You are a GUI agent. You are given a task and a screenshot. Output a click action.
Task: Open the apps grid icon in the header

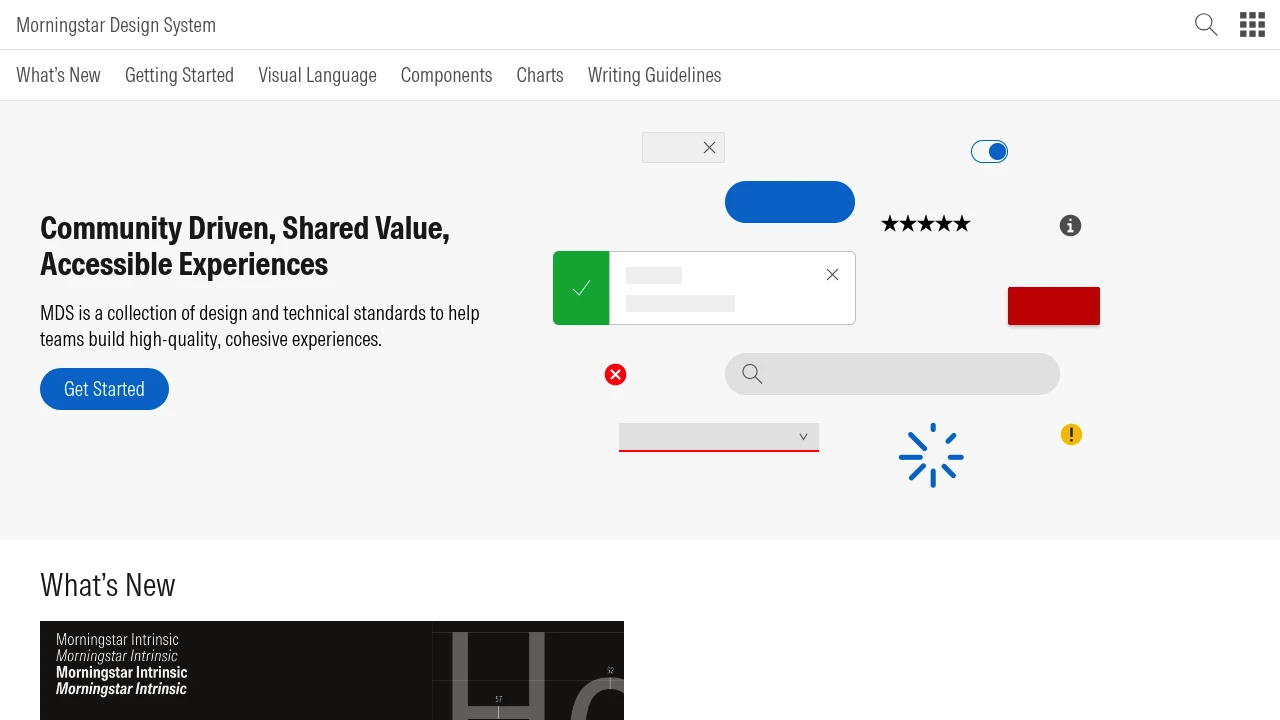(x=1252, y=24)
